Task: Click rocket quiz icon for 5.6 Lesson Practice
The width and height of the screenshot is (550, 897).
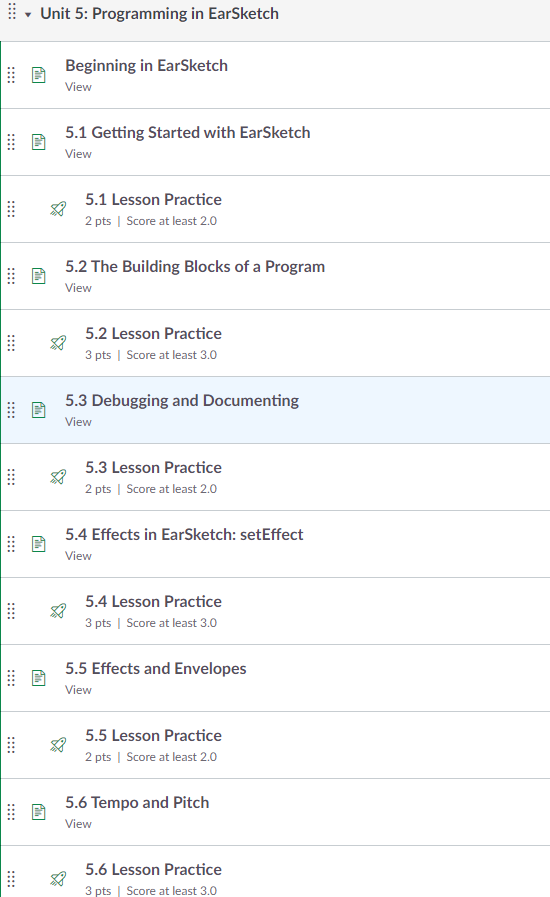Action: point(58,879)
